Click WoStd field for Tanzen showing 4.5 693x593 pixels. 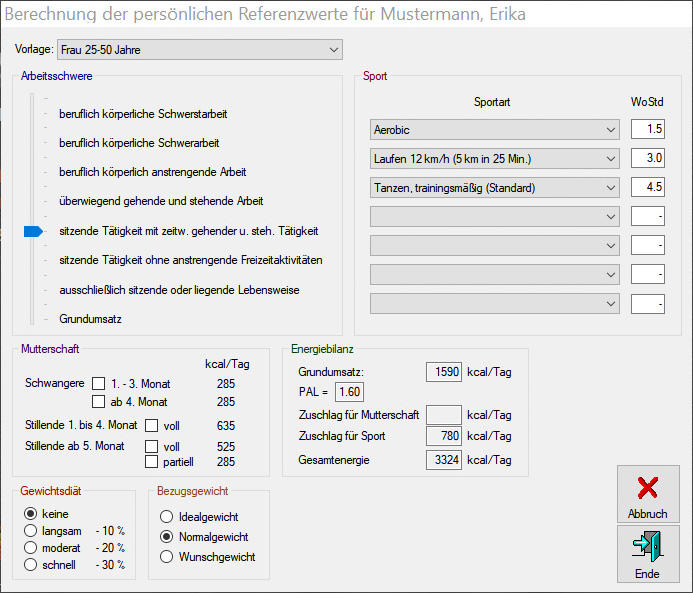647,188
